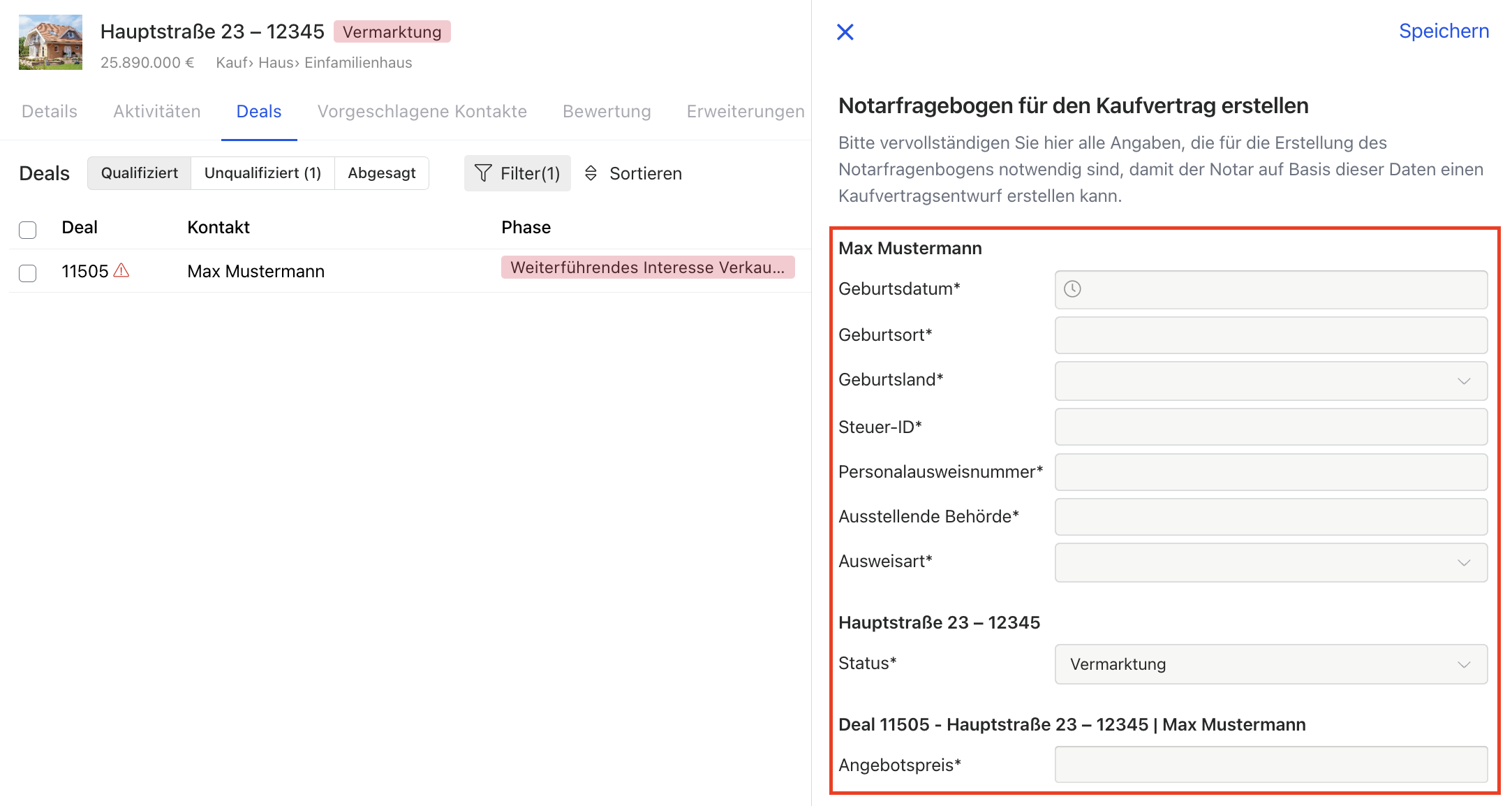Click the Einfamilienhaus breadcrumb
The height and width of the screenshot is (806, 1512).
coord(358,63)
